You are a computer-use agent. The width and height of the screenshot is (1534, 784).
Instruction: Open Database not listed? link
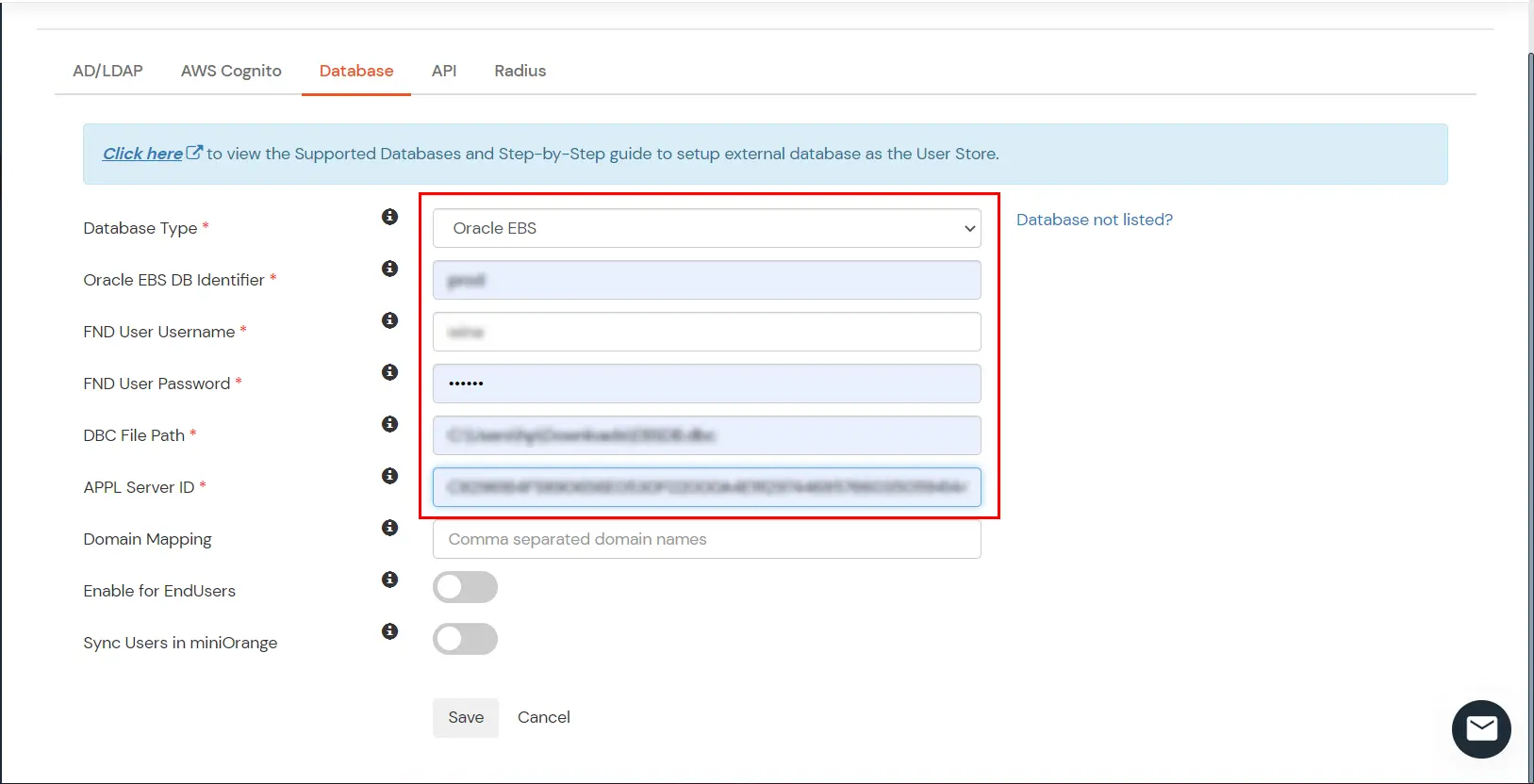[1095, 220]
